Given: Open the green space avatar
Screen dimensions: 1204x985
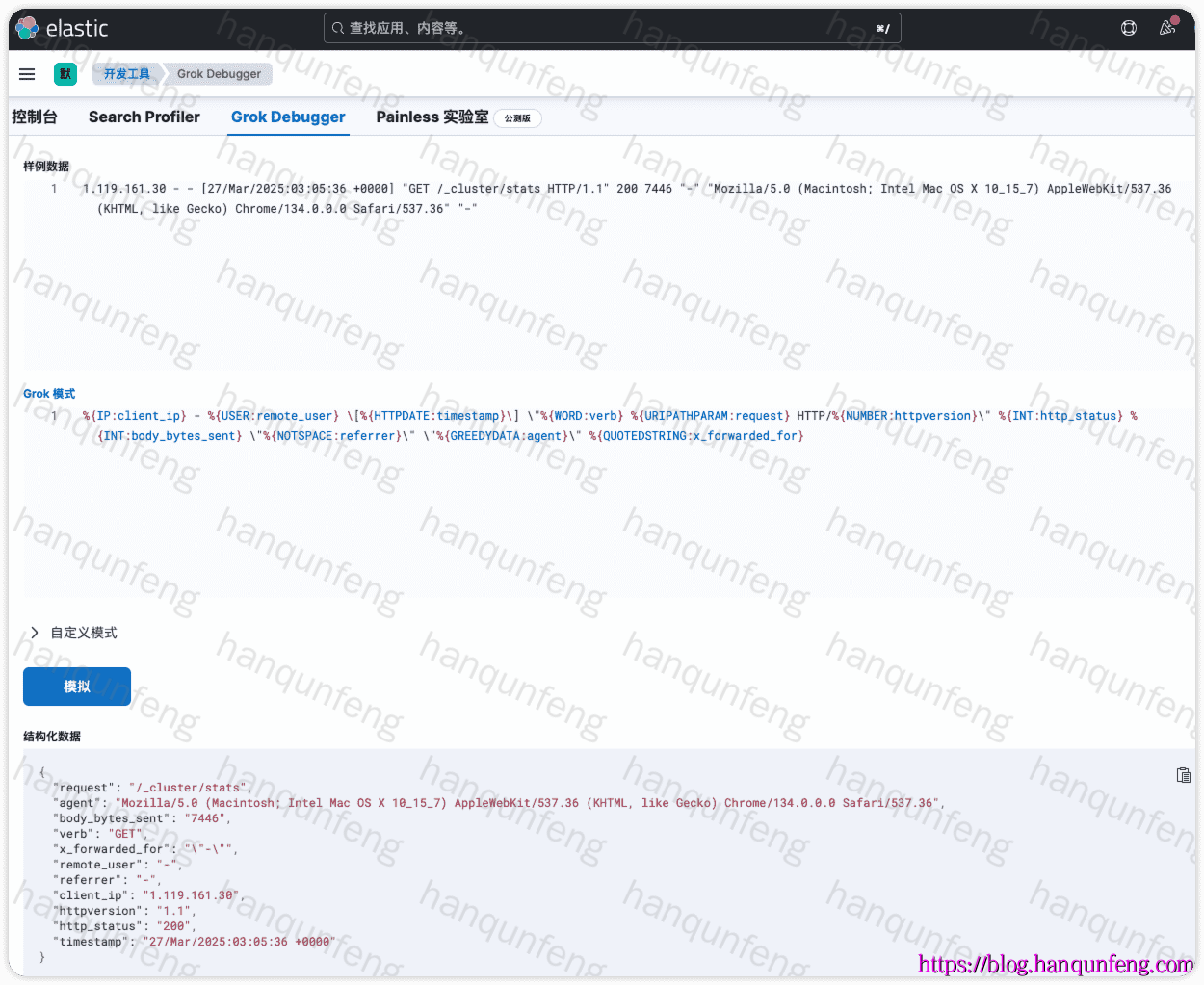Looking at the screenshot, I should pyautogui.click(x=65, y=74).
